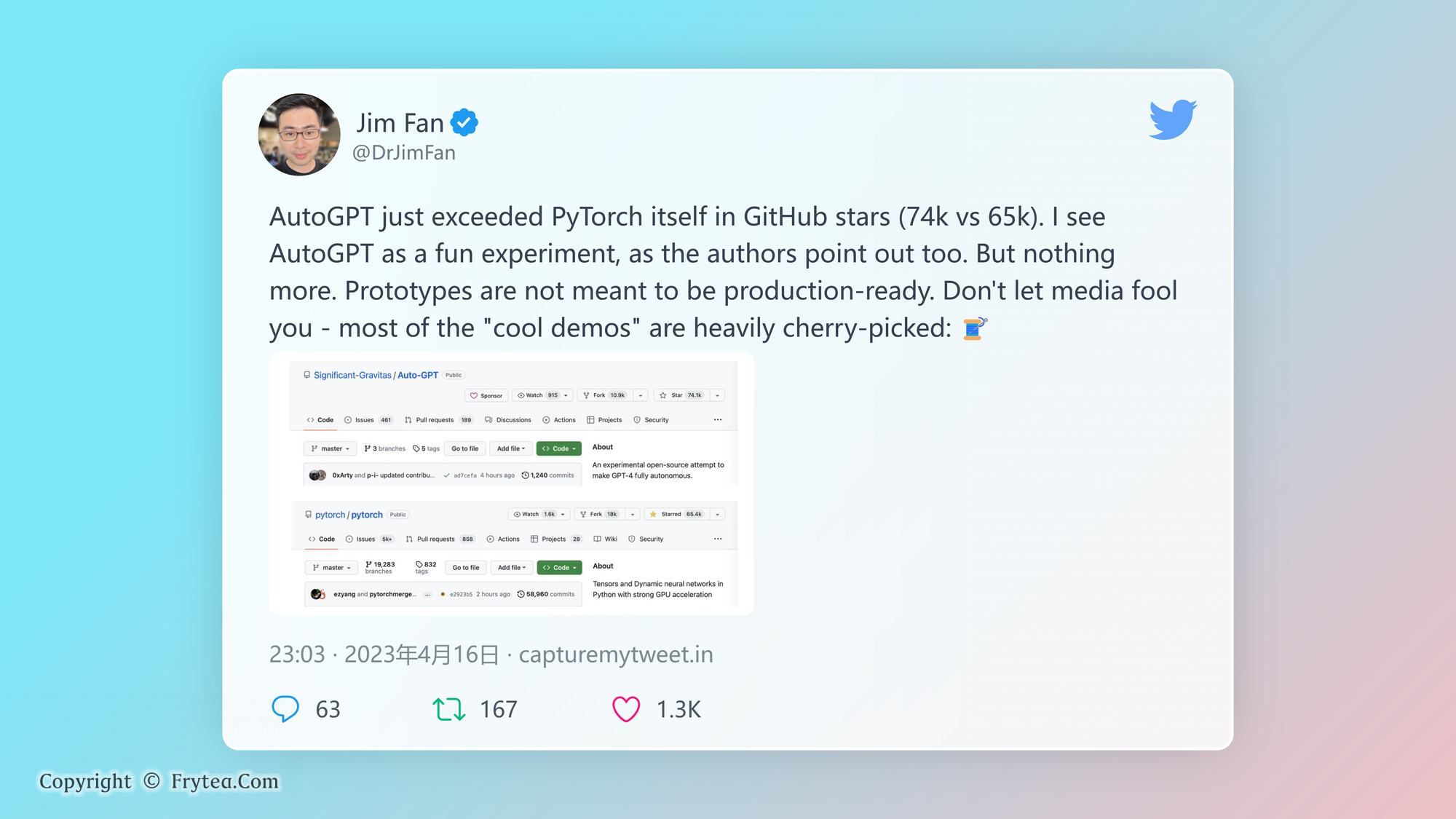Unstar the pytorch repository via Starred button

676,514
